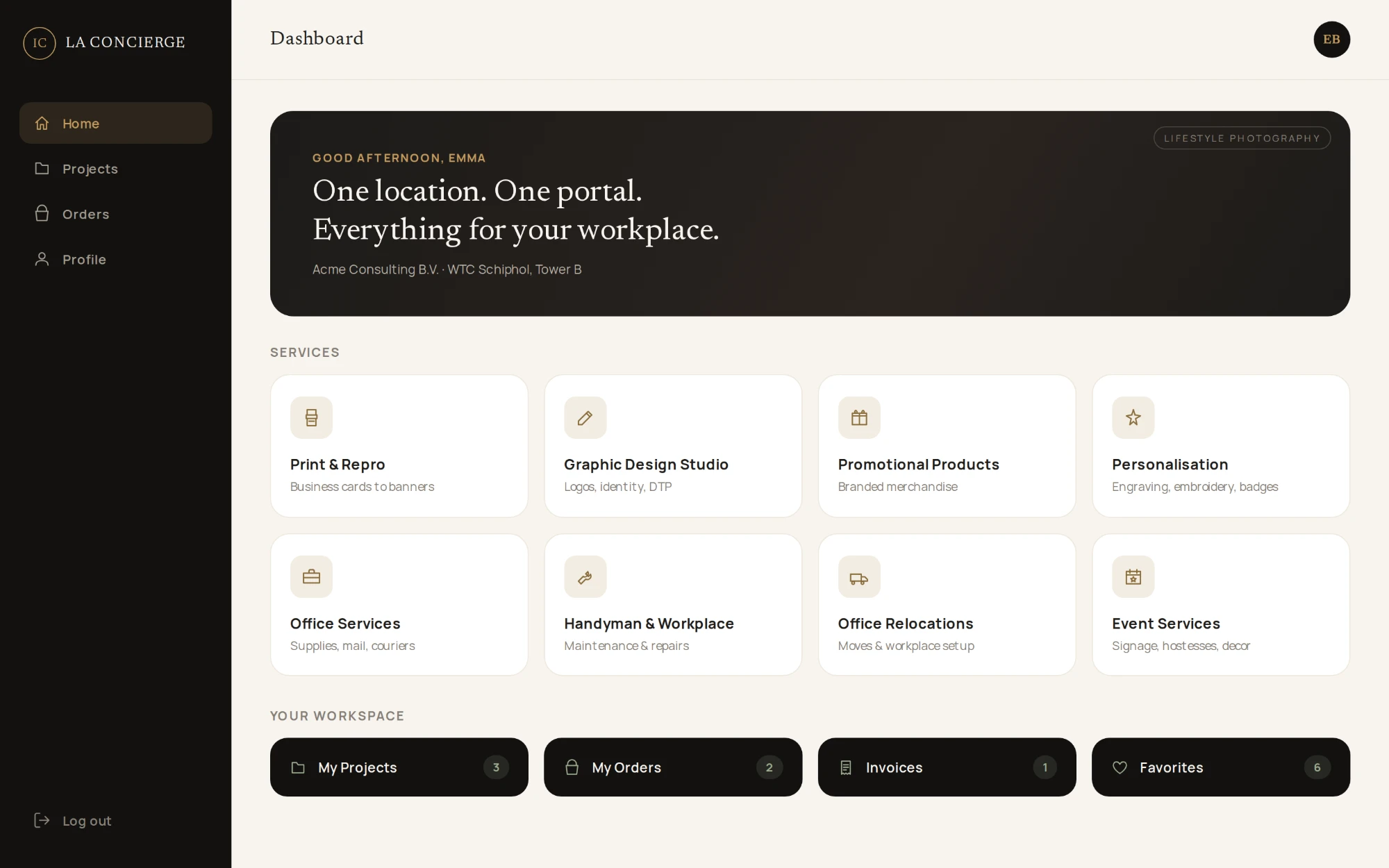Open the Office Services title

(345, 624)
